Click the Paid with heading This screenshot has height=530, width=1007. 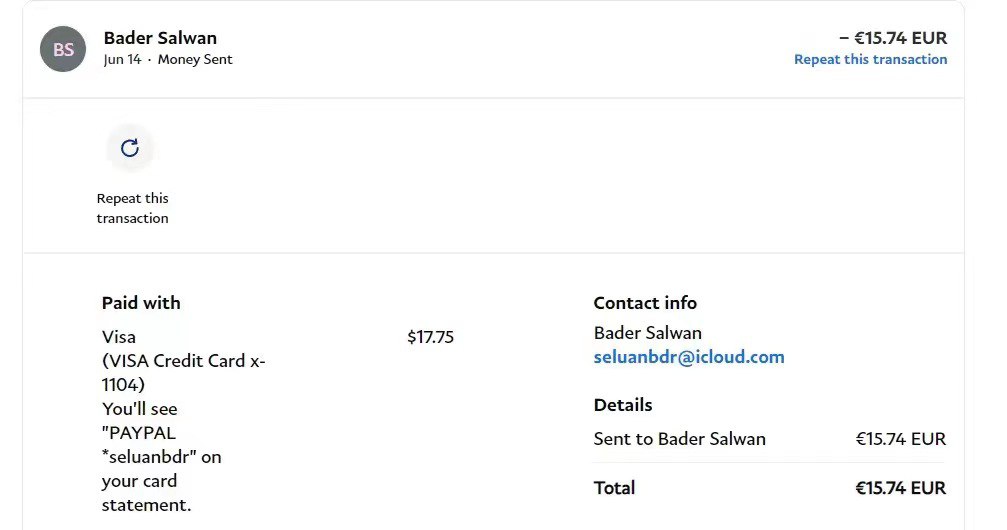click(141, 303)
